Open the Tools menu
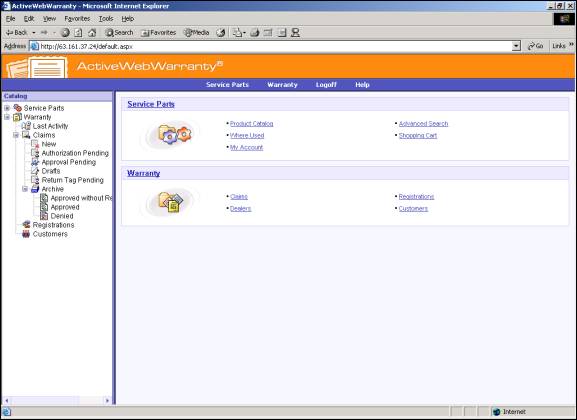The image size is (577, 420). click(106, 19)
